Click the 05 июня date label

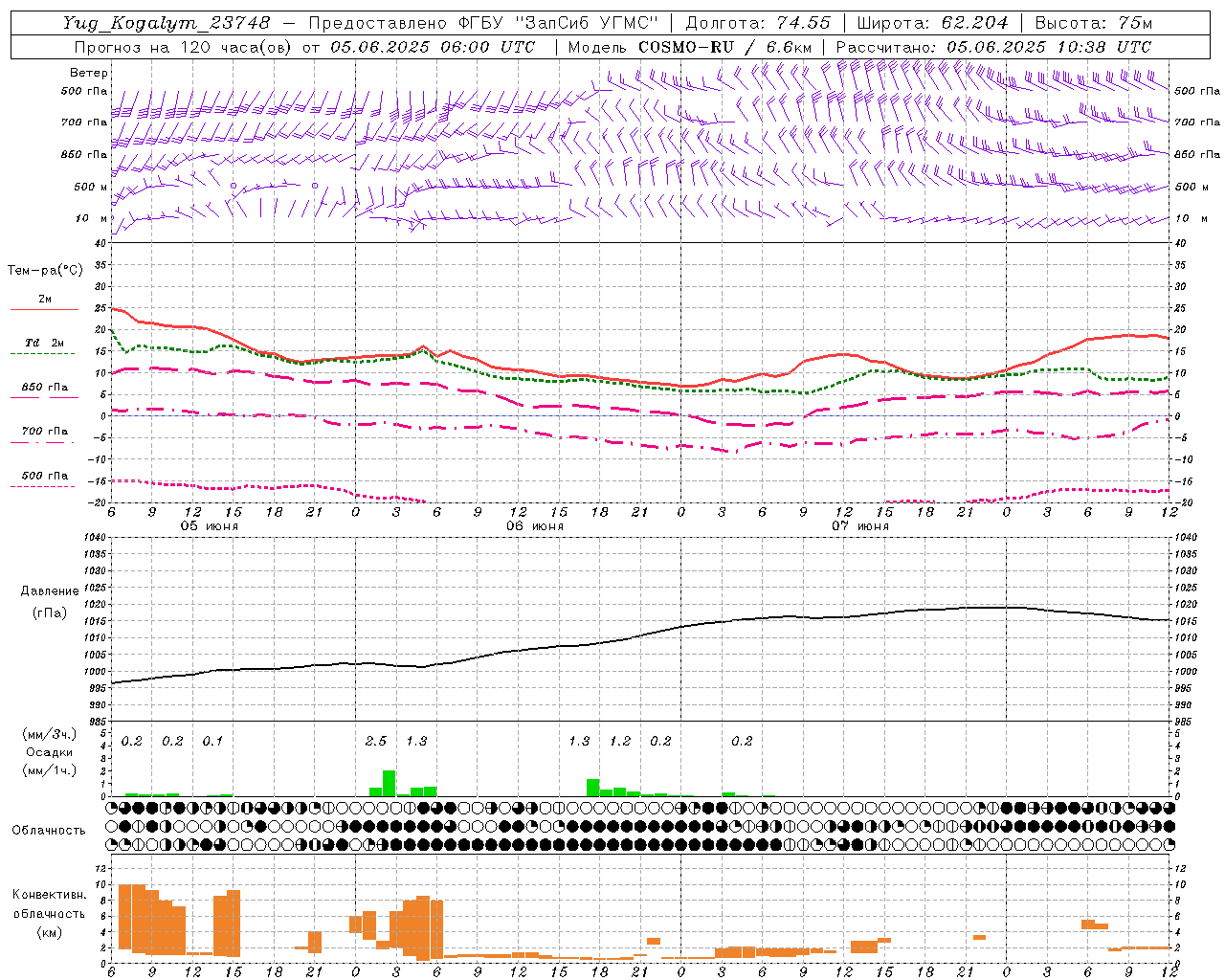pyautogui.click(x=210, y=526)
